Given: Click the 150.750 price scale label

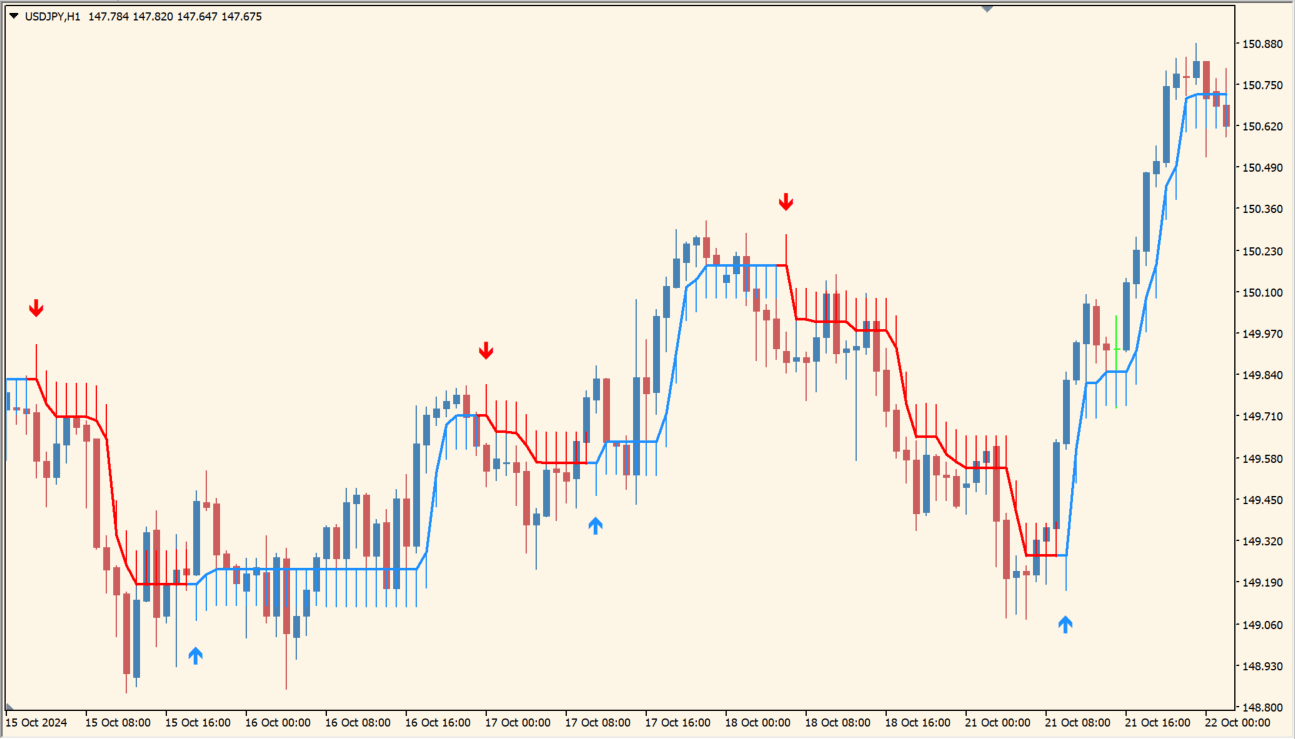Looking at the screenshot, I should tap(1262, 85).
